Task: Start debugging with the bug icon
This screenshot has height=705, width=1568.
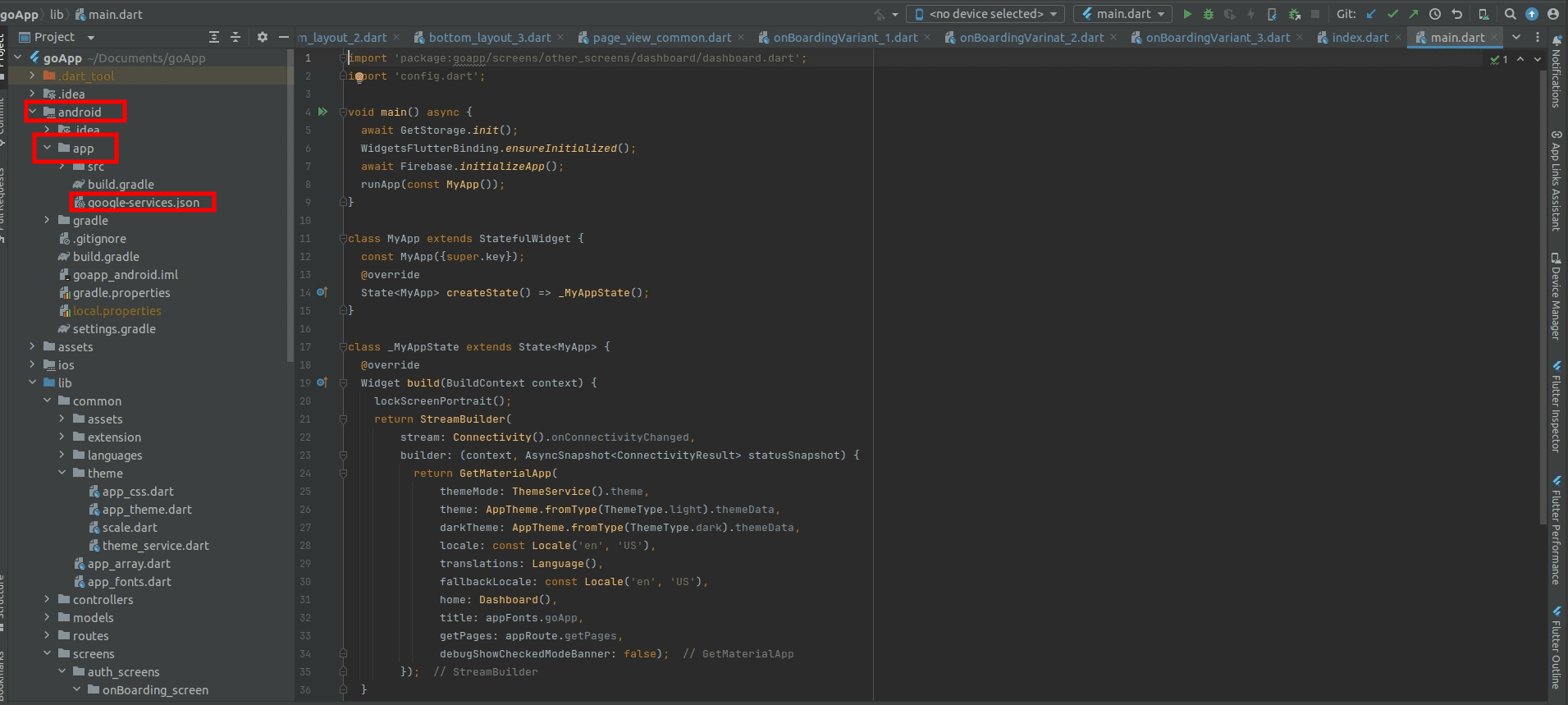Action: coord(1208,14)
